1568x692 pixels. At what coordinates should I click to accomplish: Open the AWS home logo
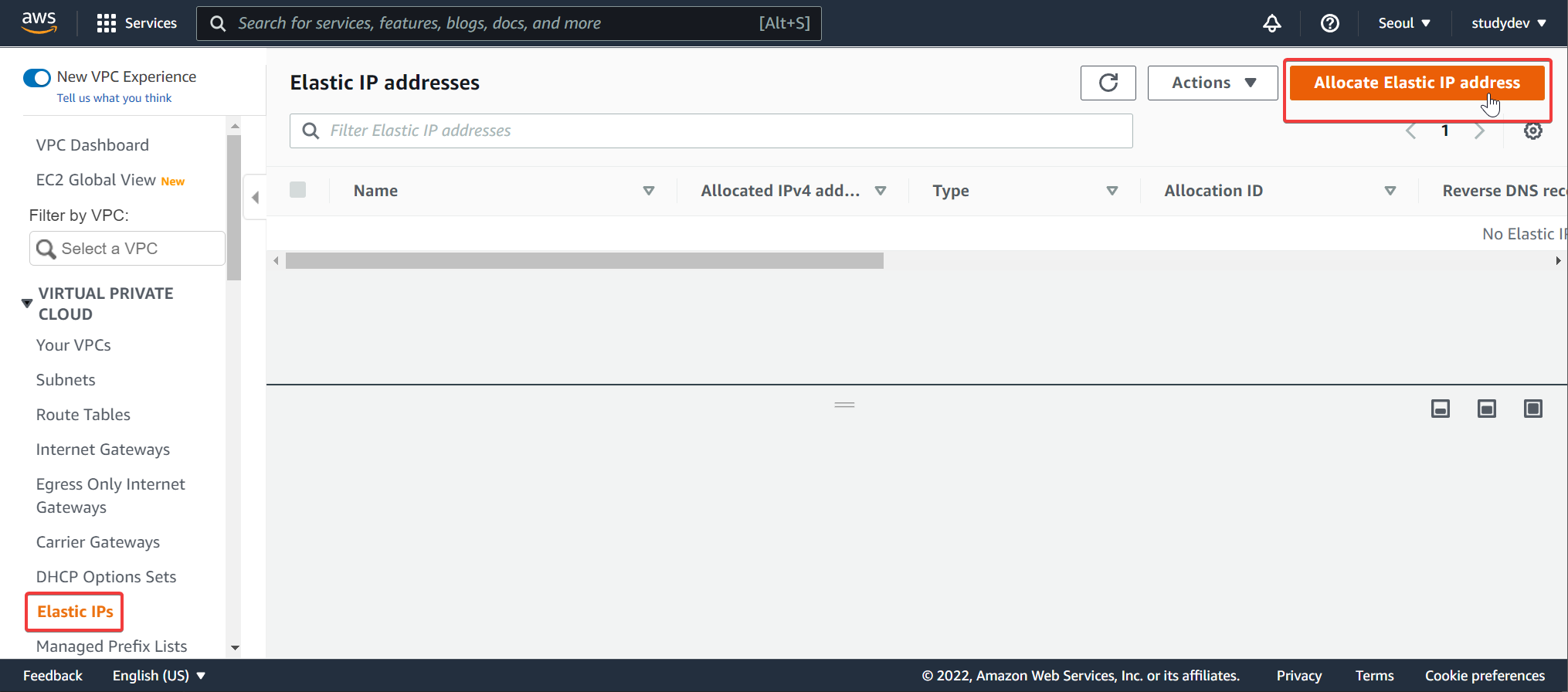[39, 23]
